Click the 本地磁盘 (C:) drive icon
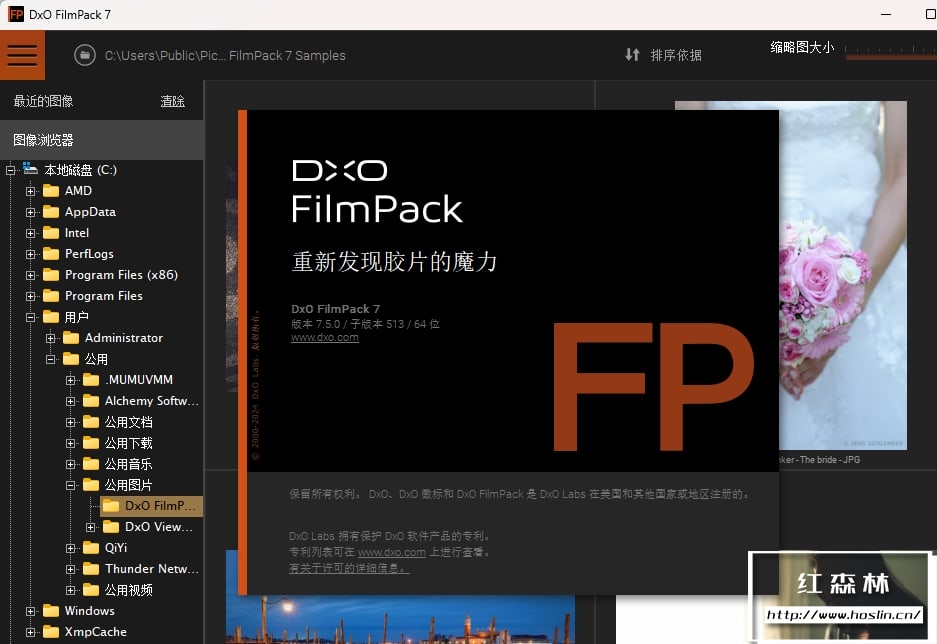Screen dimensions: 937x644 (x=30, y=169)
